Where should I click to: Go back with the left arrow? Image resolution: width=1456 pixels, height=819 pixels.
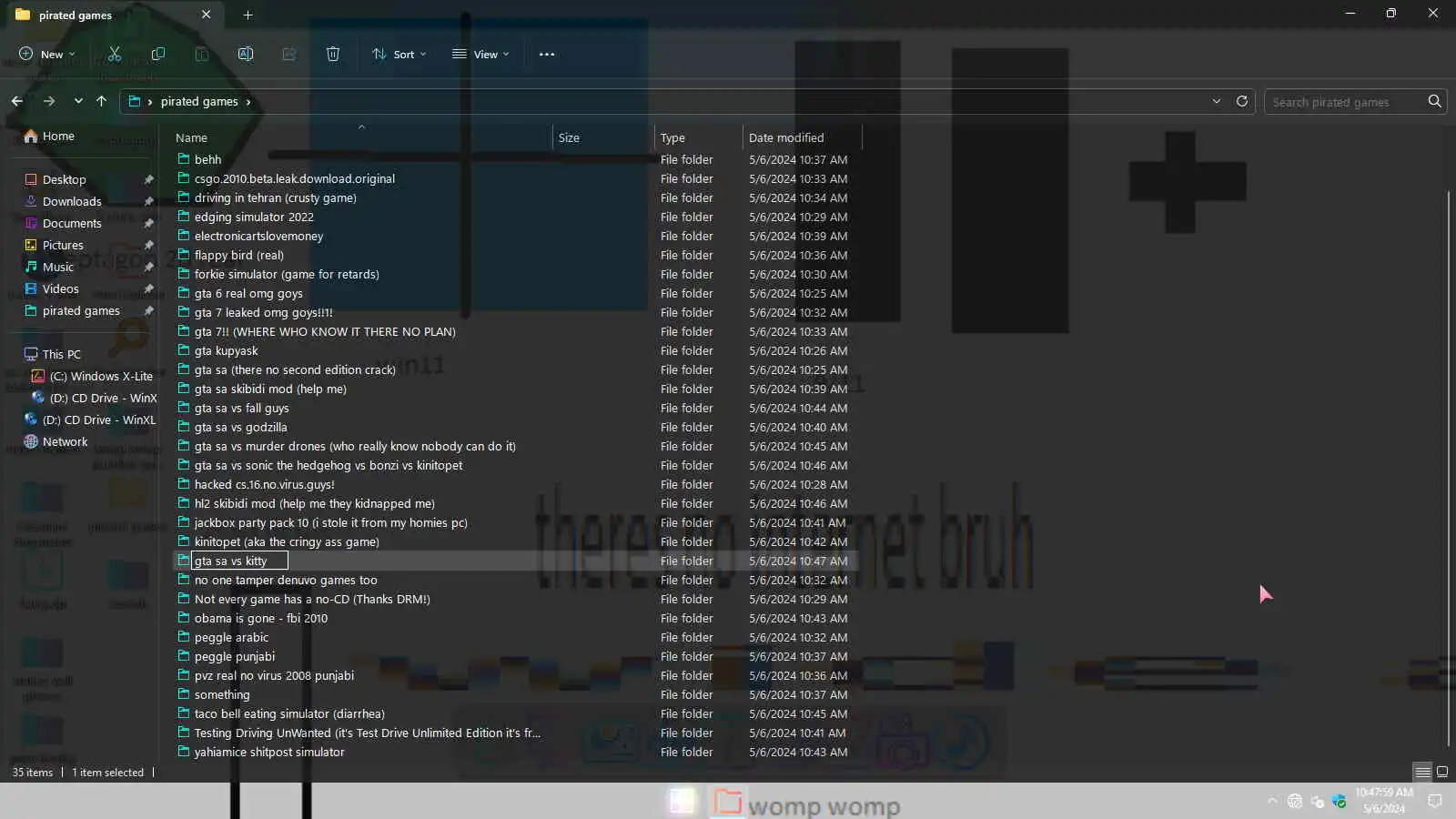click(17, 101)
